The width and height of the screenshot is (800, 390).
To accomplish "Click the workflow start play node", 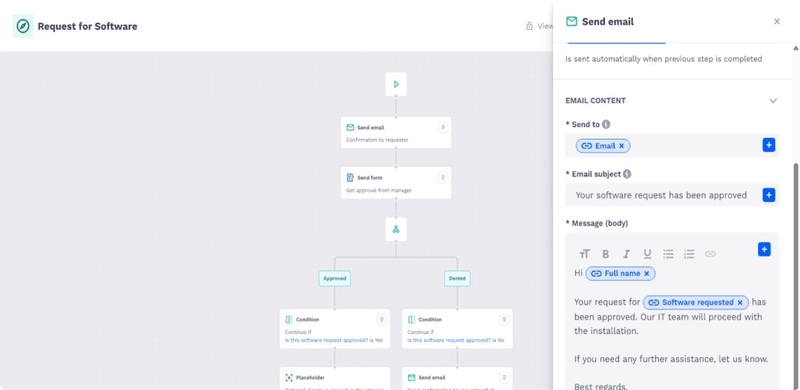I will (x=396, y=84).
